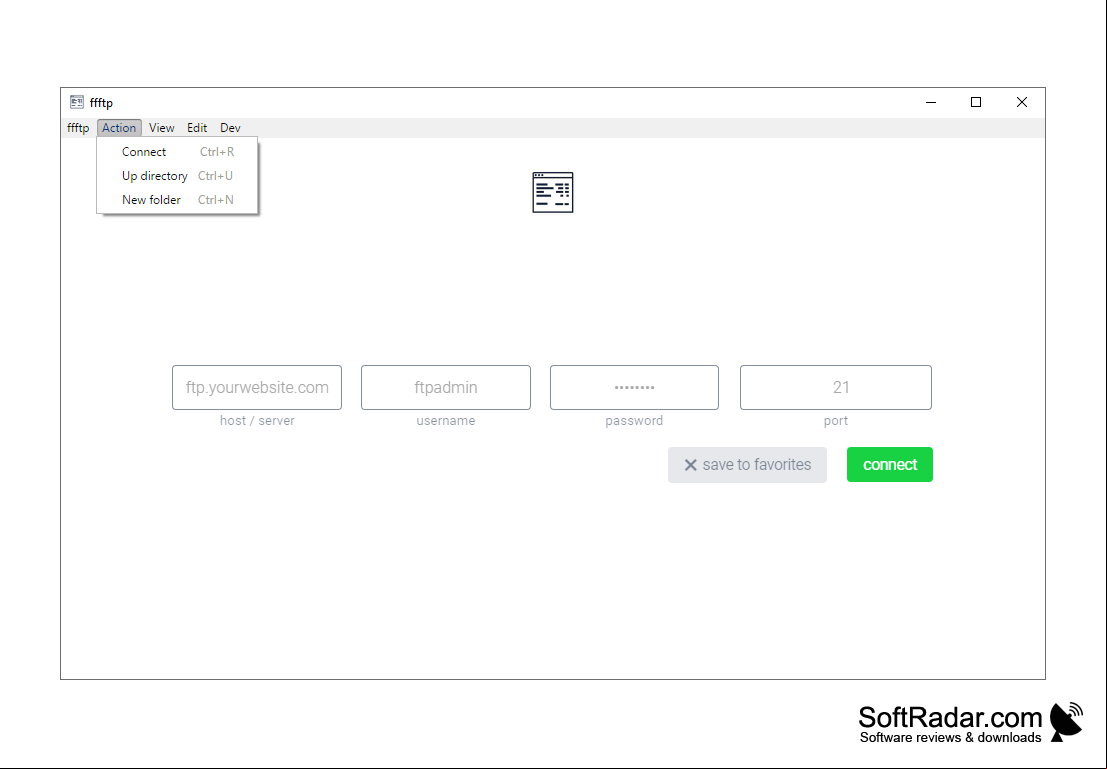
Task: Open the View menu
Action: 161,128
